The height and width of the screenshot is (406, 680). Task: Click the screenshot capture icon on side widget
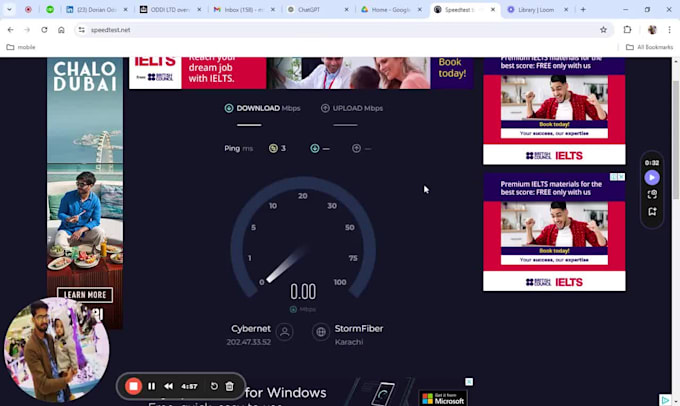pos(652,194)
